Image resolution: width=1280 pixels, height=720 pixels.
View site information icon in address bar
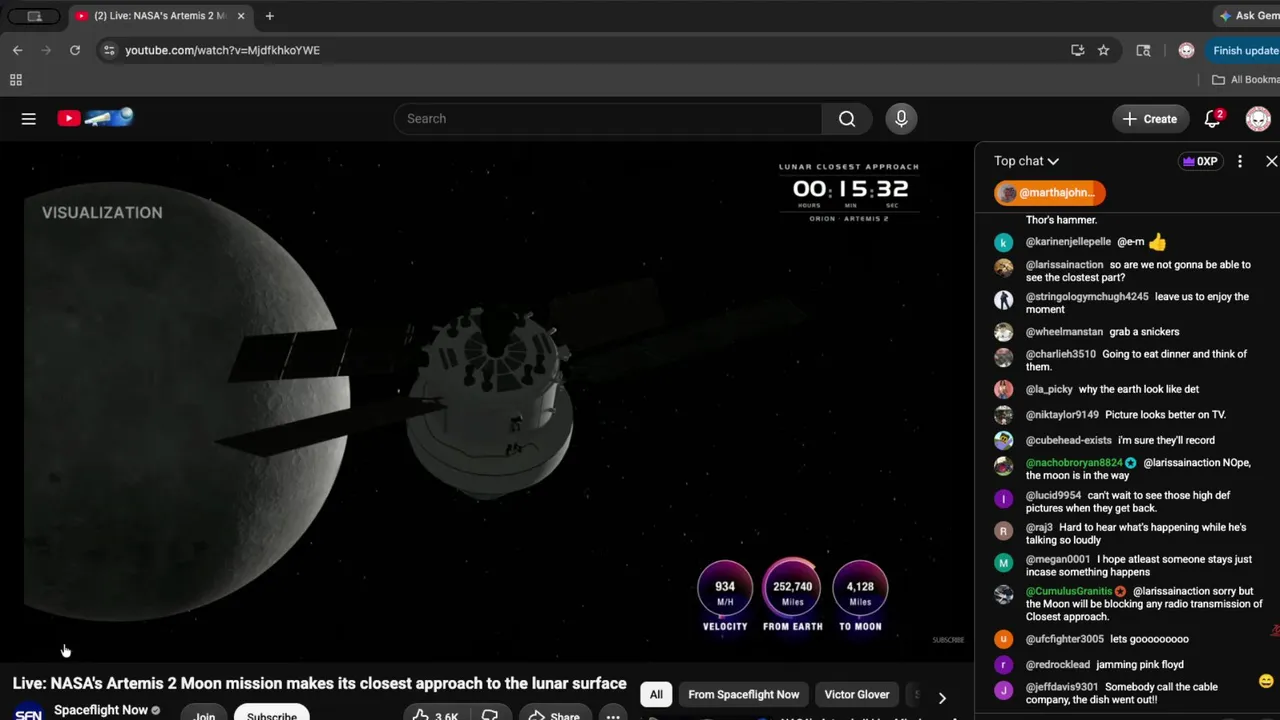pyautogui.click(x=109, y=50)
